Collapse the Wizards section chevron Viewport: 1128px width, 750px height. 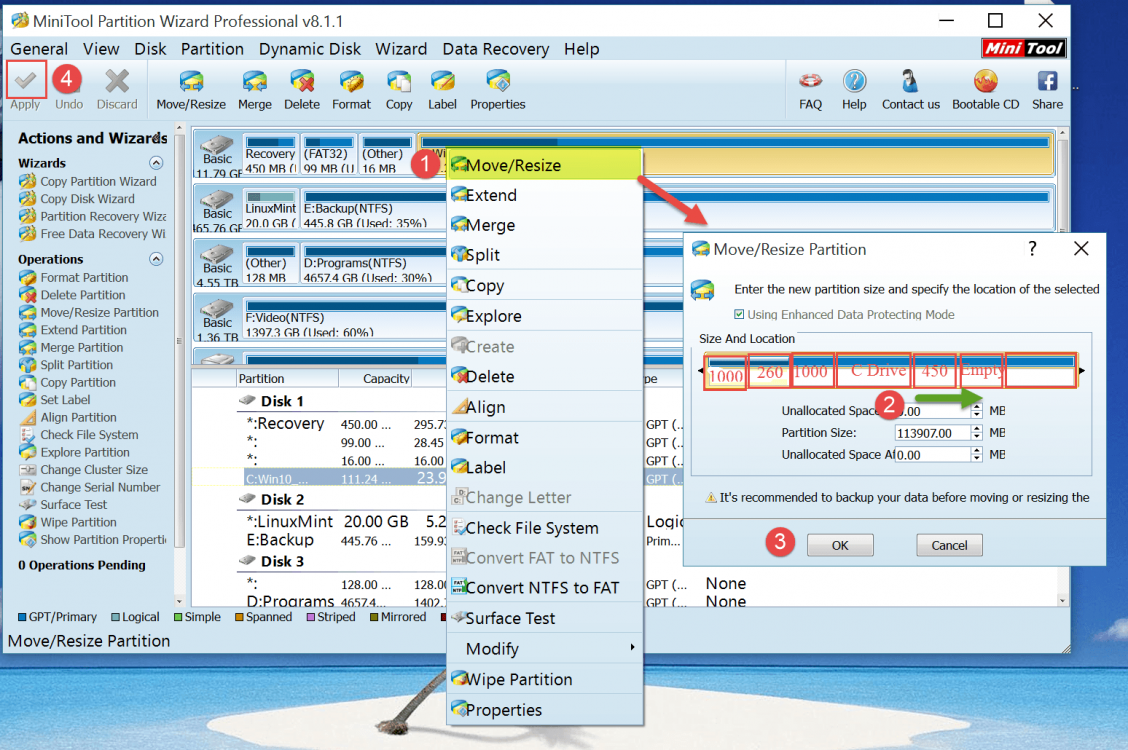click(155, 163)
